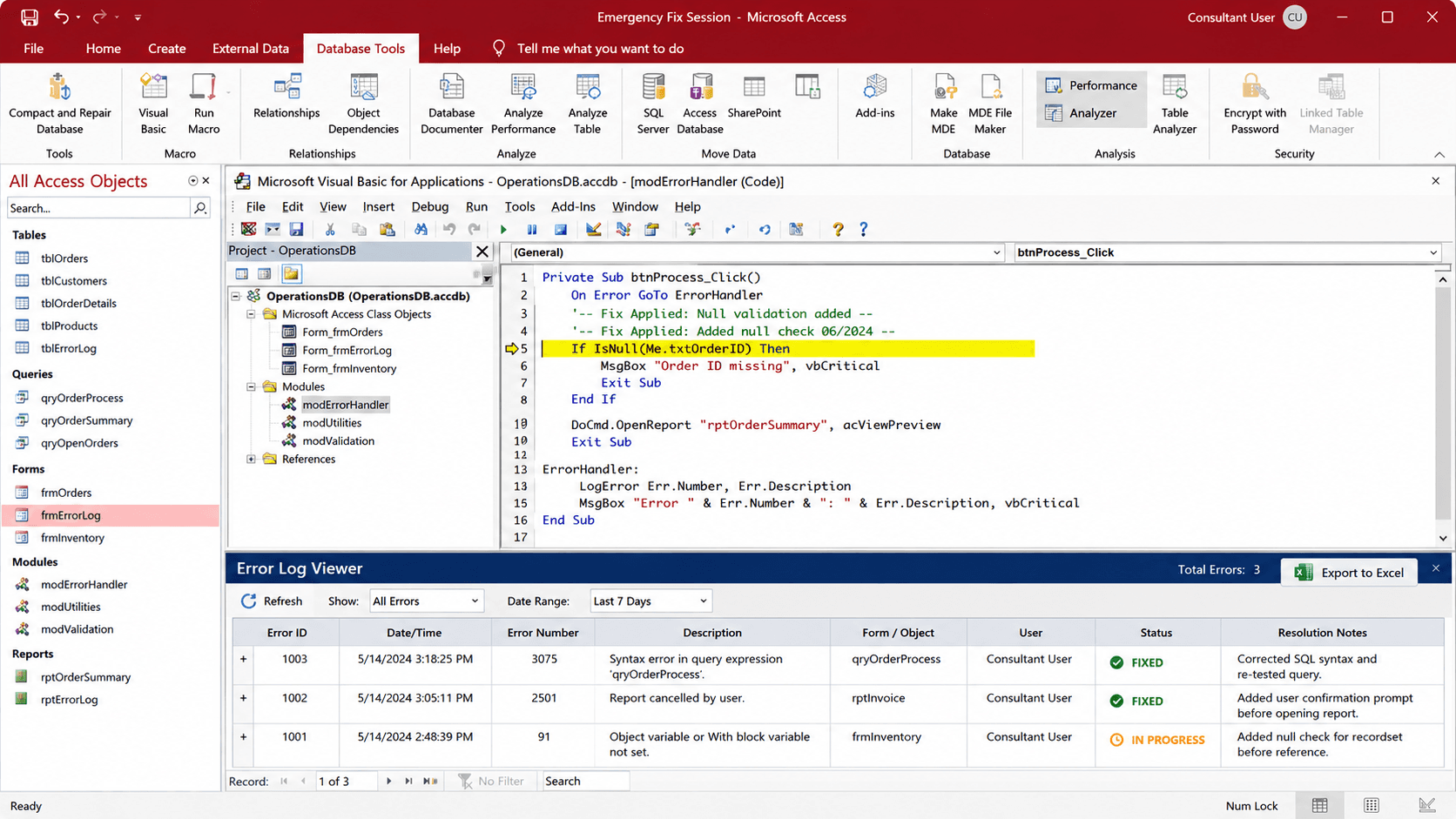This screenshot has width=1456, height=819.
Task: Go to next record in navigator
Action: tap(388, 782)
